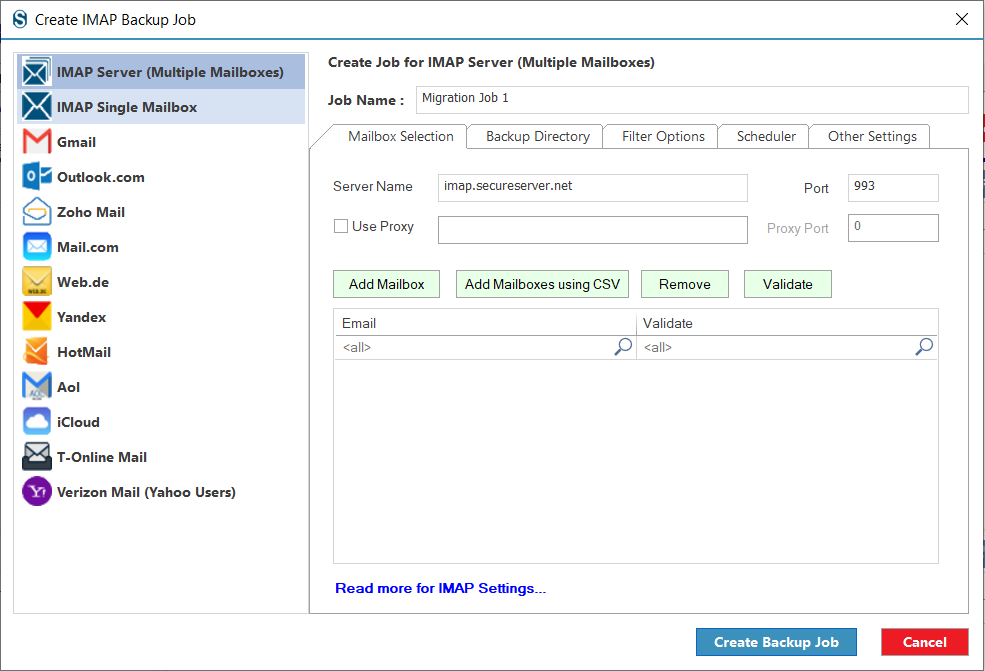Click the Add Mailbox button
The height and width of the screenshot is (671, 985).
[x=386, y=284]
